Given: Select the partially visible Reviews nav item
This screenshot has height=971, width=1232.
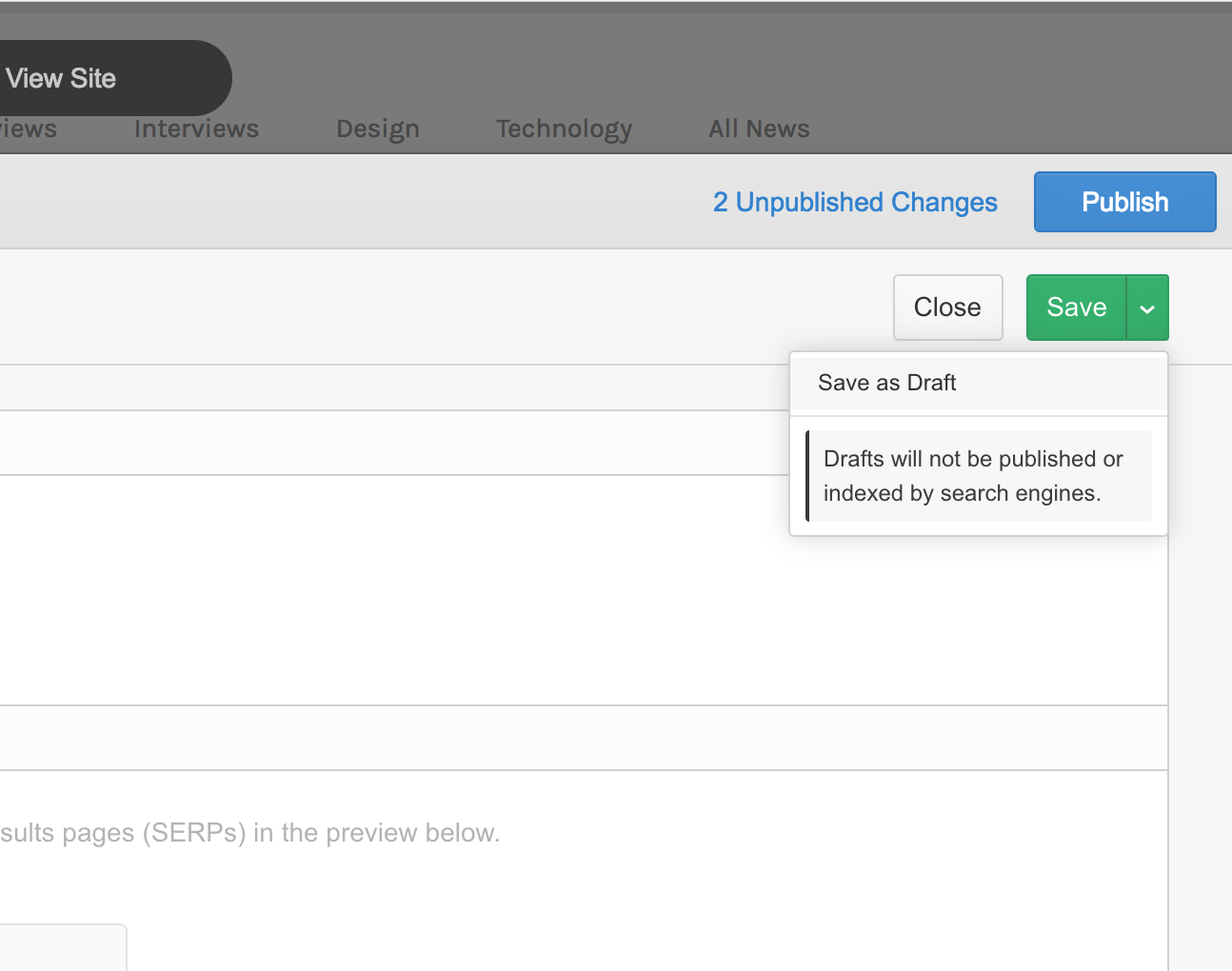Looking at the screenshot, I should tap(27, 129).
